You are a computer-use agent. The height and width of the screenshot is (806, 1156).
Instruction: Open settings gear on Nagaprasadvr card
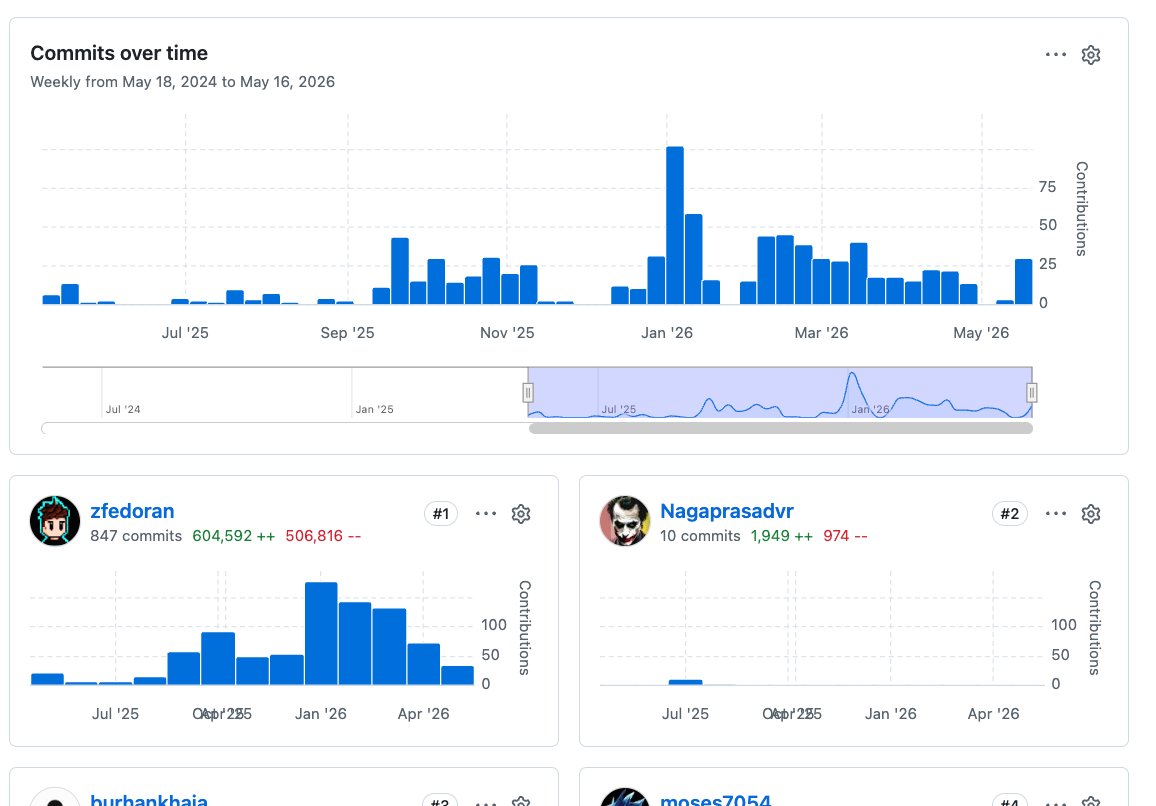pos(1090,514)
